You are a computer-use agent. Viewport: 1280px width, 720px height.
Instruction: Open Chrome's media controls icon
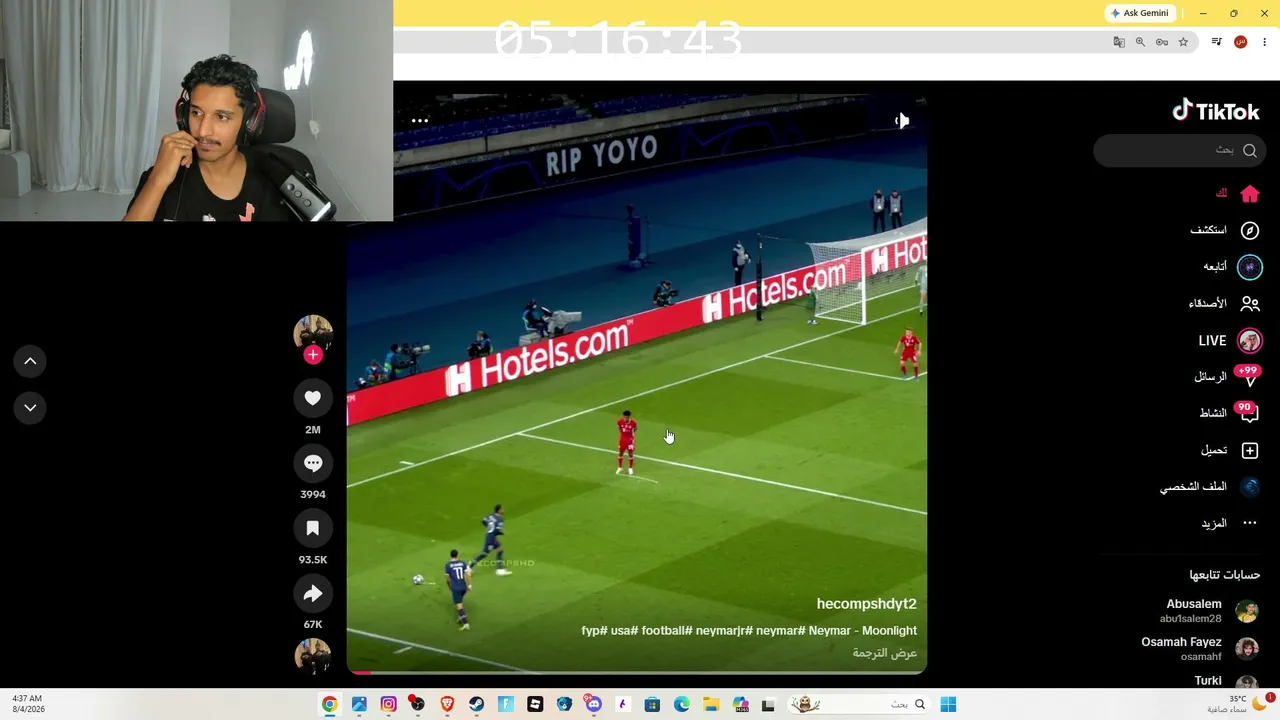[1216, 42]
